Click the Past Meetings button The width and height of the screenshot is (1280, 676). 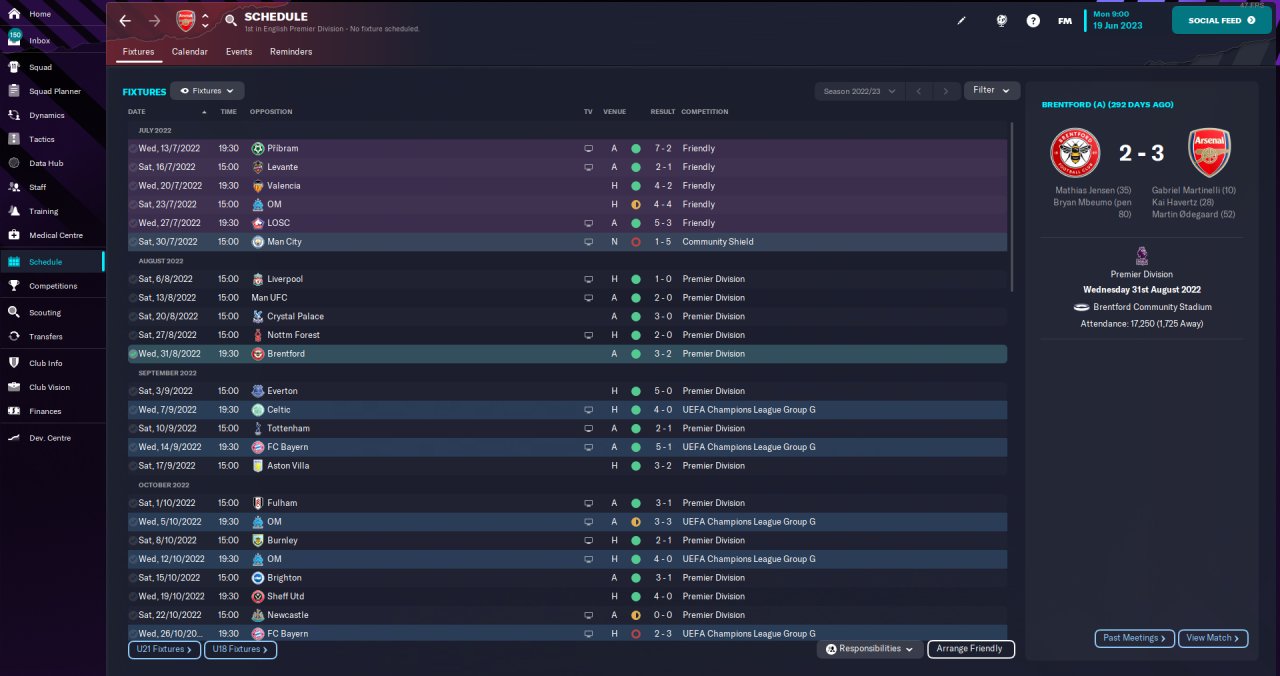point(1135,638)
